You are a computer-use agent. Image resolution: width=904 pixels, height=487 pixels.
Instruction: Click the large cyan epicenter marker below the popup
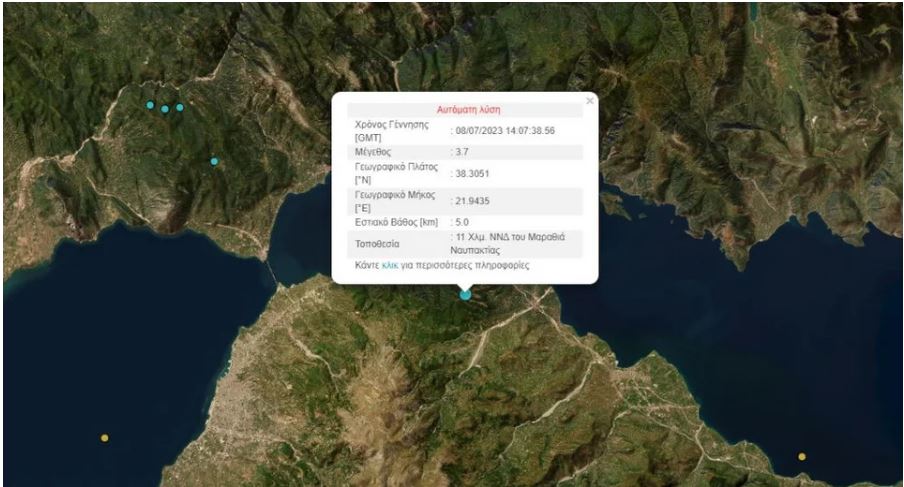(x=465, y=294)
